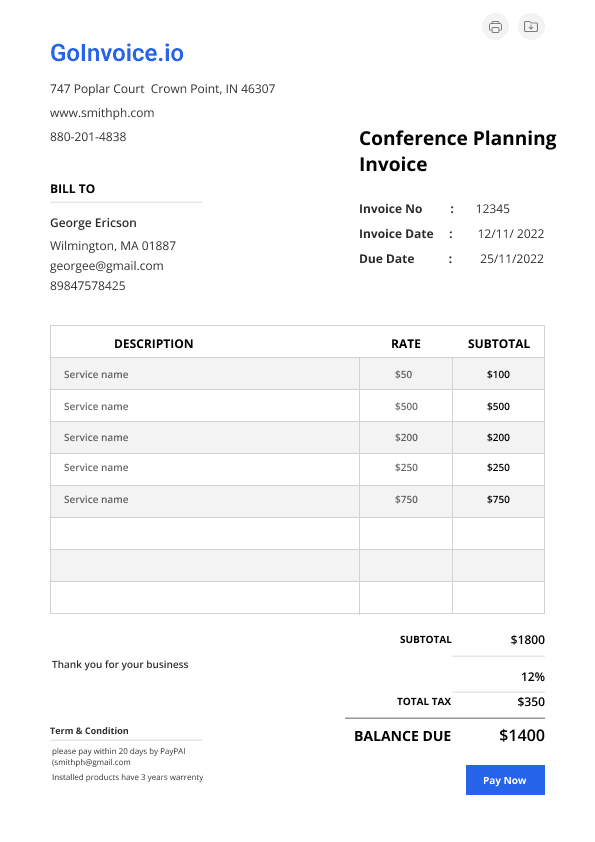Click the BALANCE DUE amount $1400
The width and height of the screenshot is (595, 842).
pyautogui.click(x=522, y=735)
